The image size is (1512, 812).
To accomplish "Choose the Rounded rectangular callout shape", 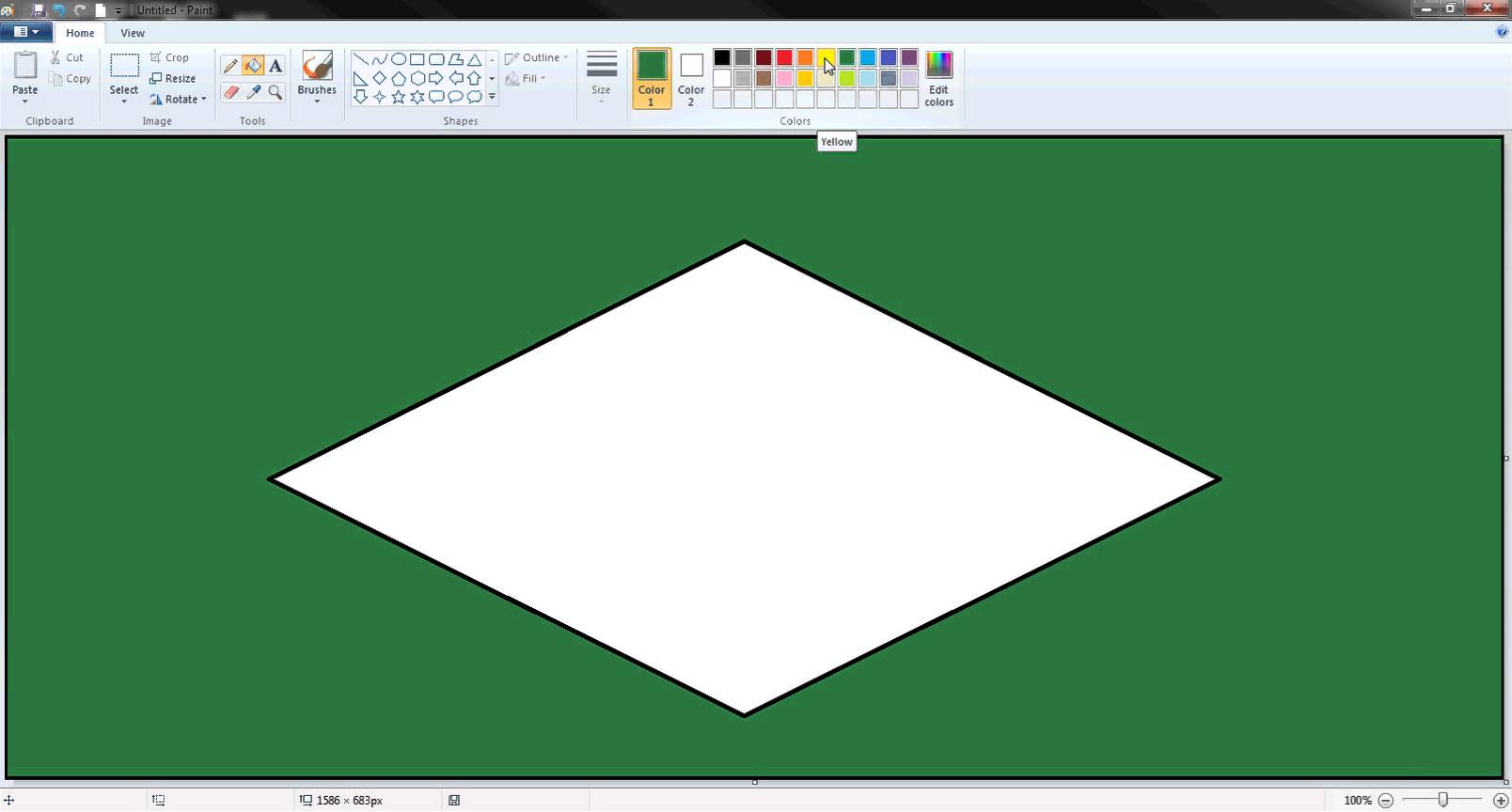I will (436, 97).
